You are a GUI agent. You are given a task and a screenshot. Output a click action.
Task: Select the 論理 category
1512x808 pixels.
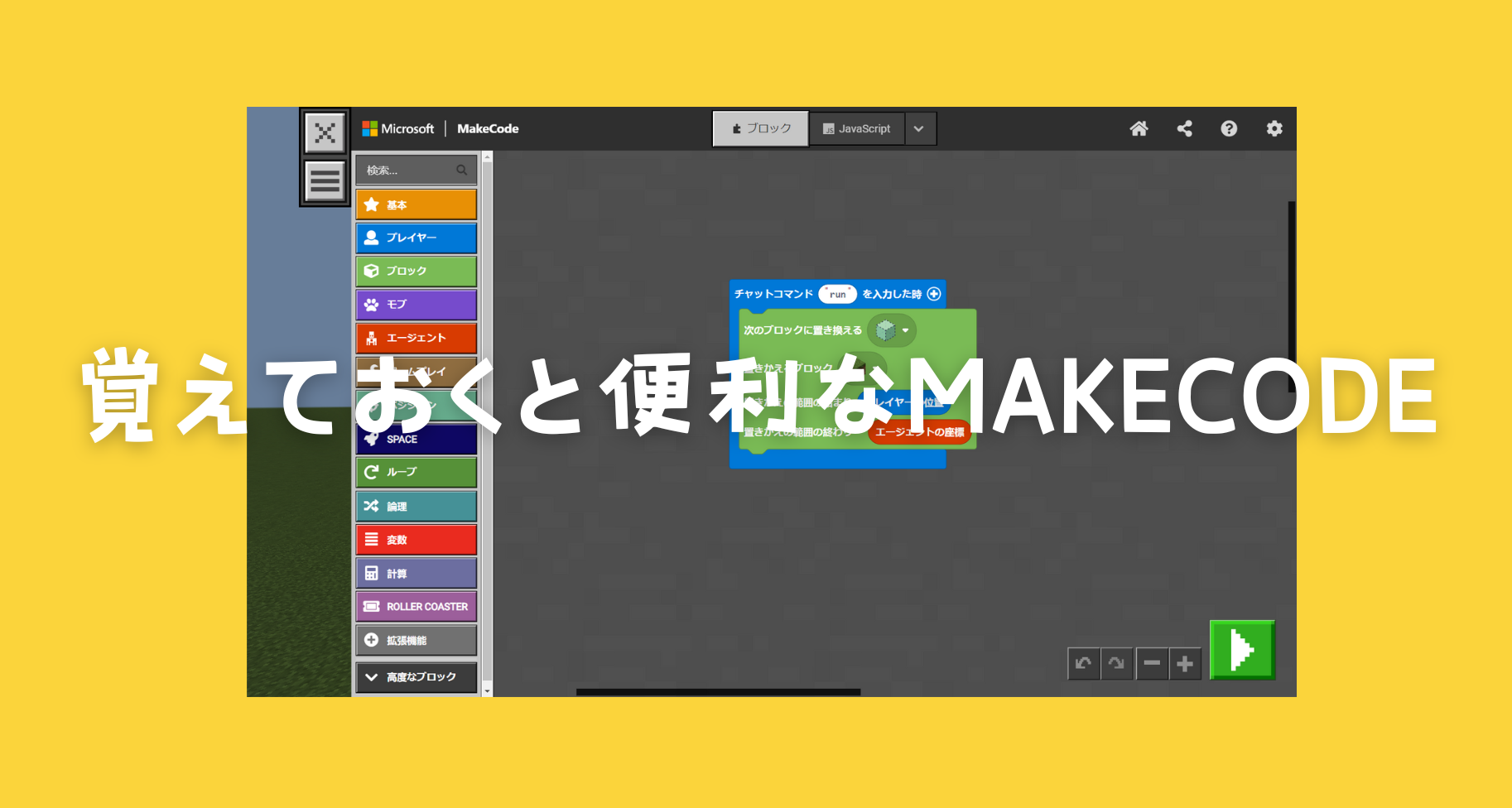(414, 506)
